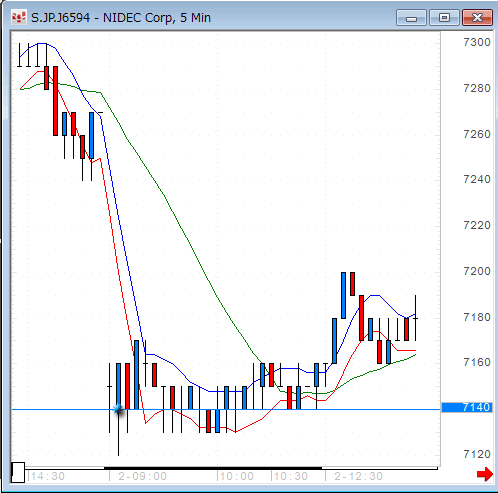Screen dimensions: 498x493
Task: Click the 2-12:30 time axis label
Action: tap(358, 476)
